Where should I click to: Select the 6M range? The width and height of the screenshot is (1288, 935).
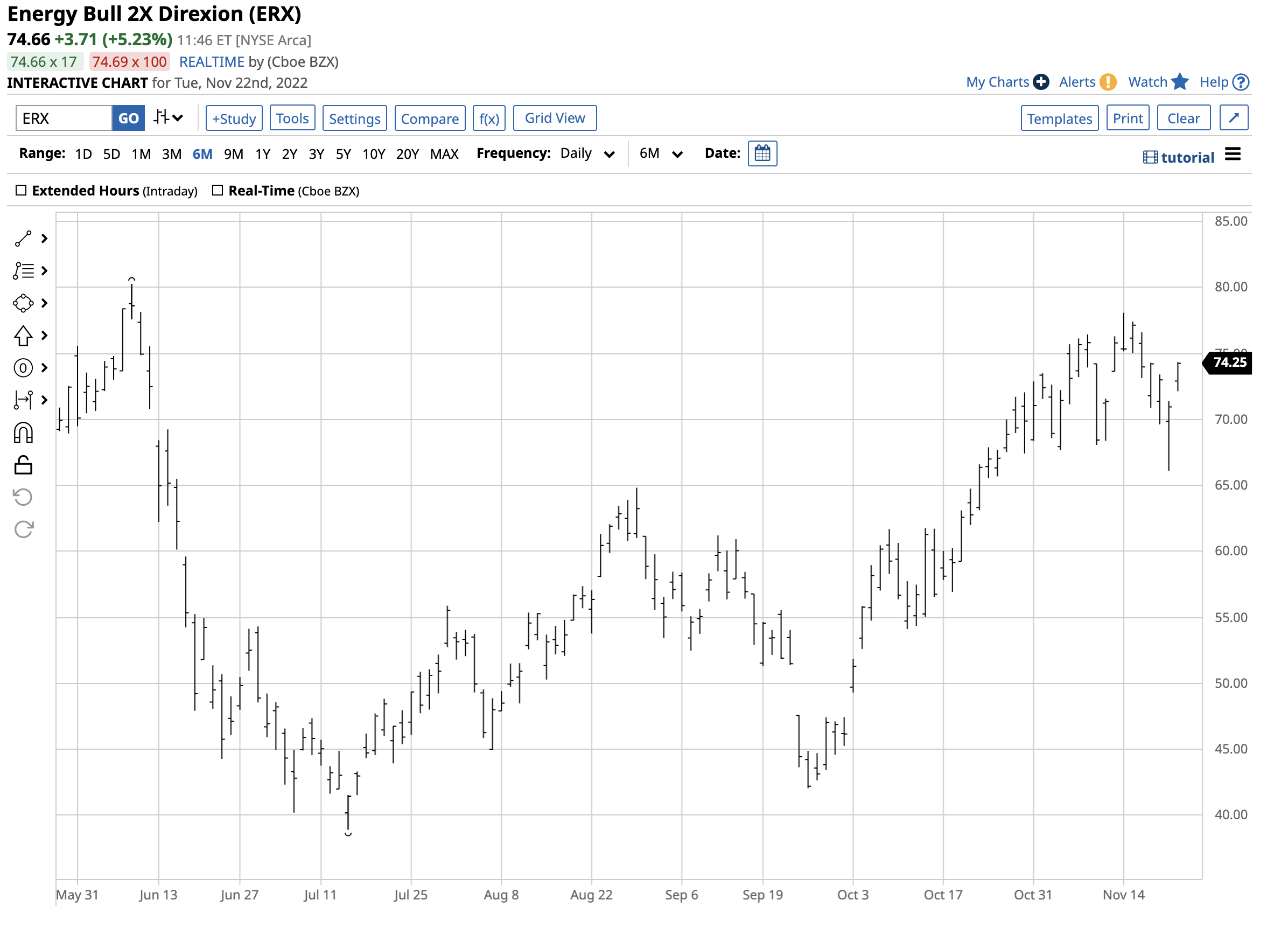coord(203,154)
